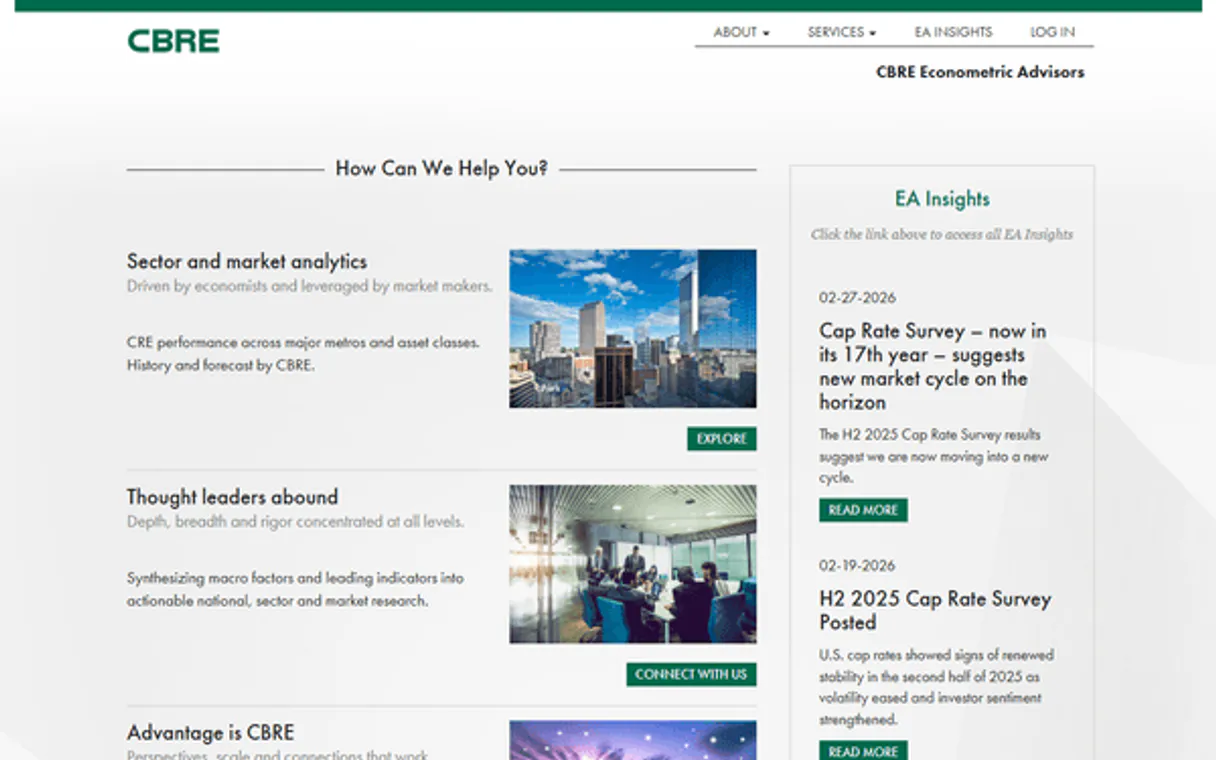Open CBRE Econometric Advisors link

(980, 72)
